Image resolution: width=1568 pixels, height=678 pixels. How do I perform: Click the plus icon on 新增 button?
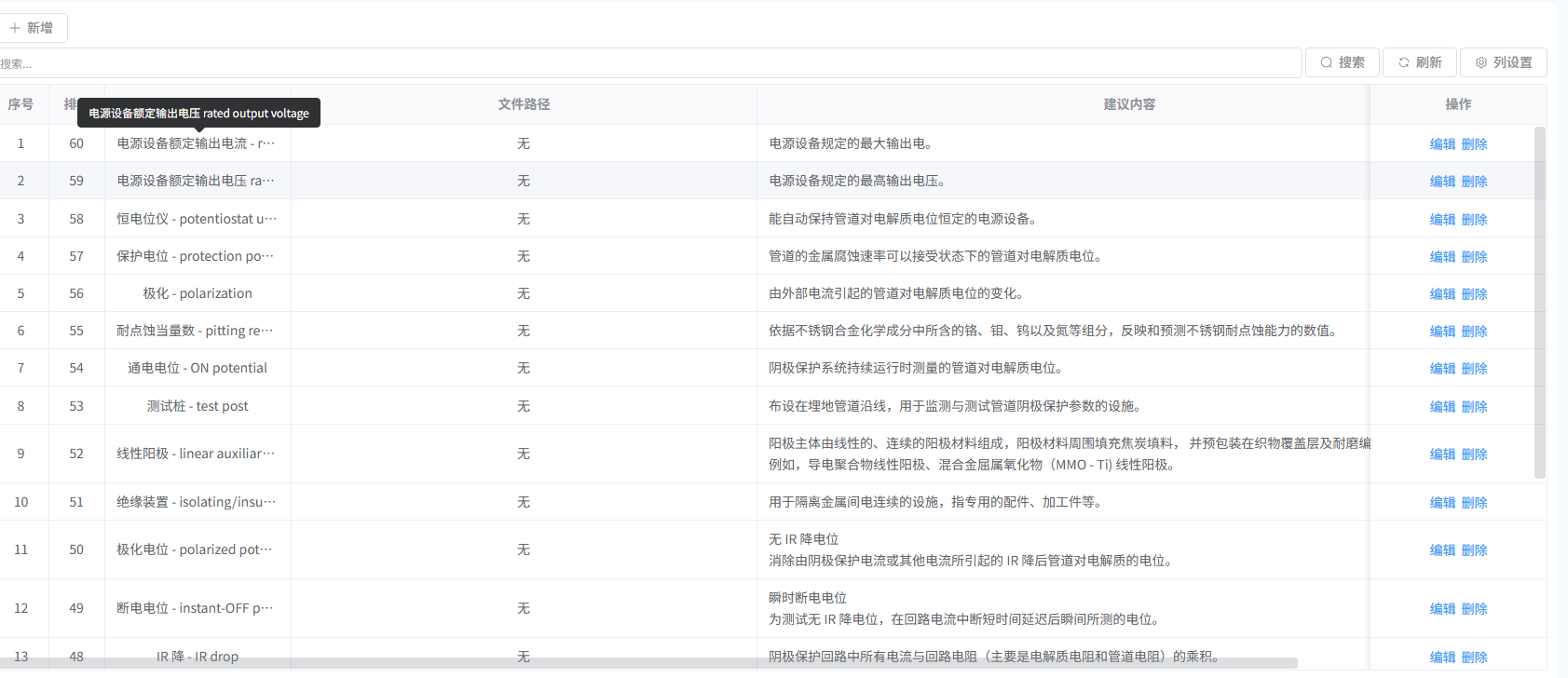click(x=15, y=28)
